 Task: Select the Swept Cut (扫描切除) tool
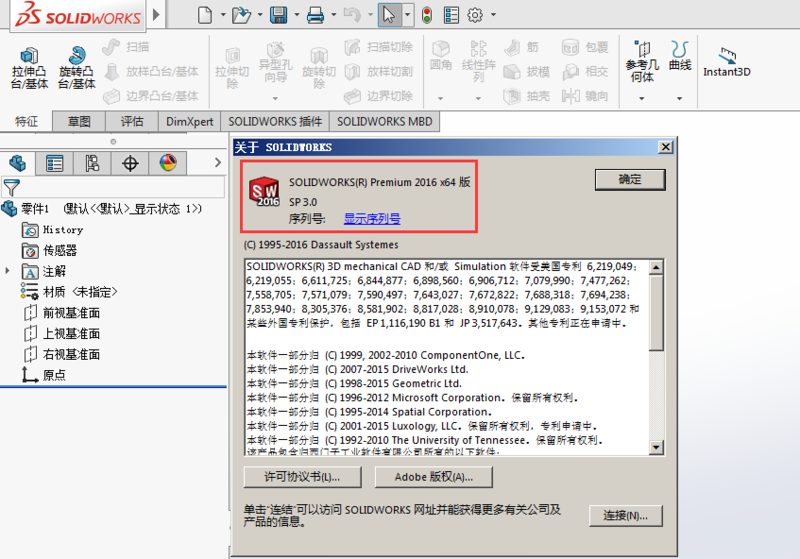tap(378, 47)
